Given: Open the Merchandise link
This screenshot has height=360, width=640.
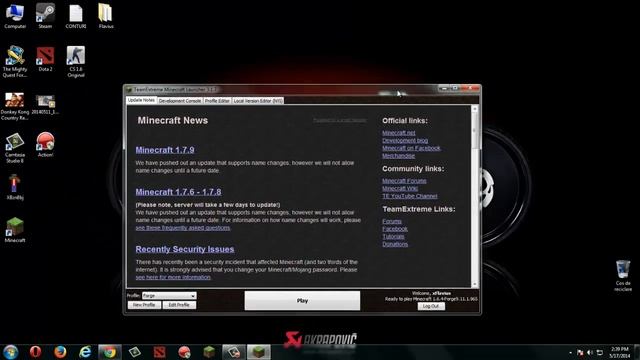Looking at the screenshot, I should [398, 156].
